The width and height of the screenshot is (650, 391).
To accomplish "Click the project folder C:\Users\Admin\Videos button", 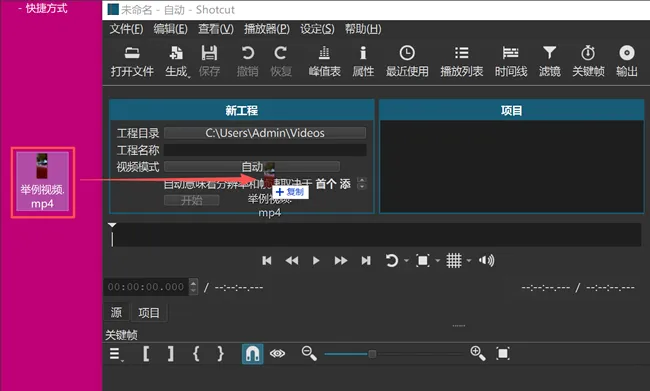I will 265,133.
